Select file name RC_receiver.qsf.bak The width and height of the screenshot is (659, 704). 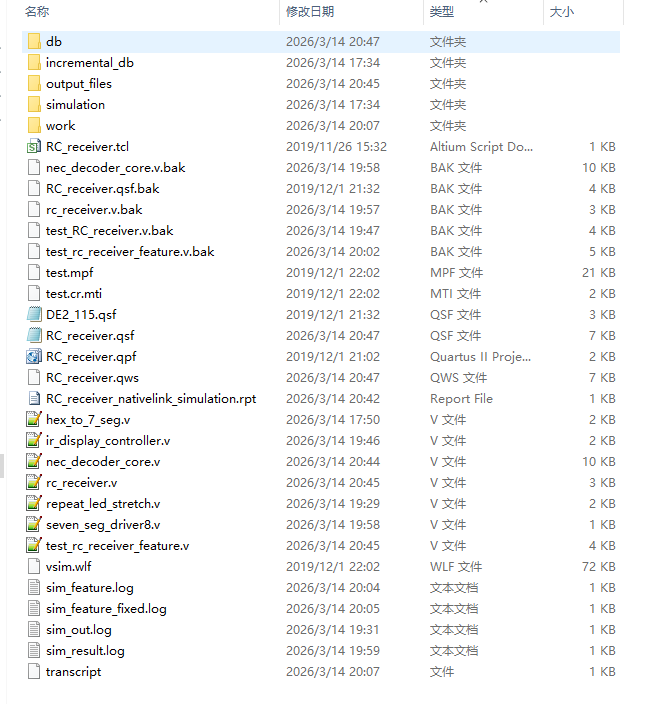tap(102, 189)
